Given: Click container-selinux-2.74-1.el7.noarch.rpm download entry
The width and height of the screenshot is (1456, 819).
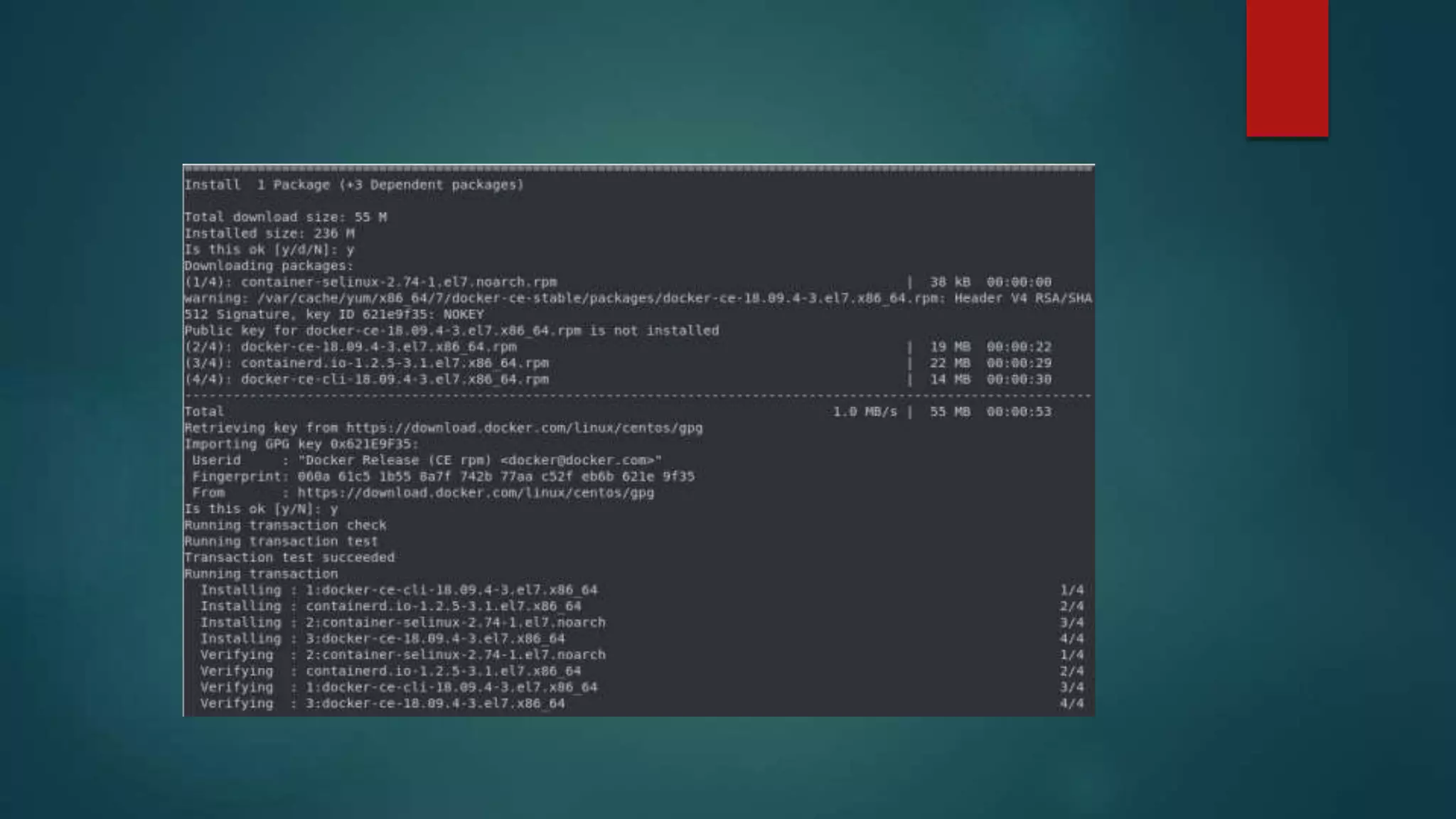Looking at the screenshot, I should click(x=398, y=282).
